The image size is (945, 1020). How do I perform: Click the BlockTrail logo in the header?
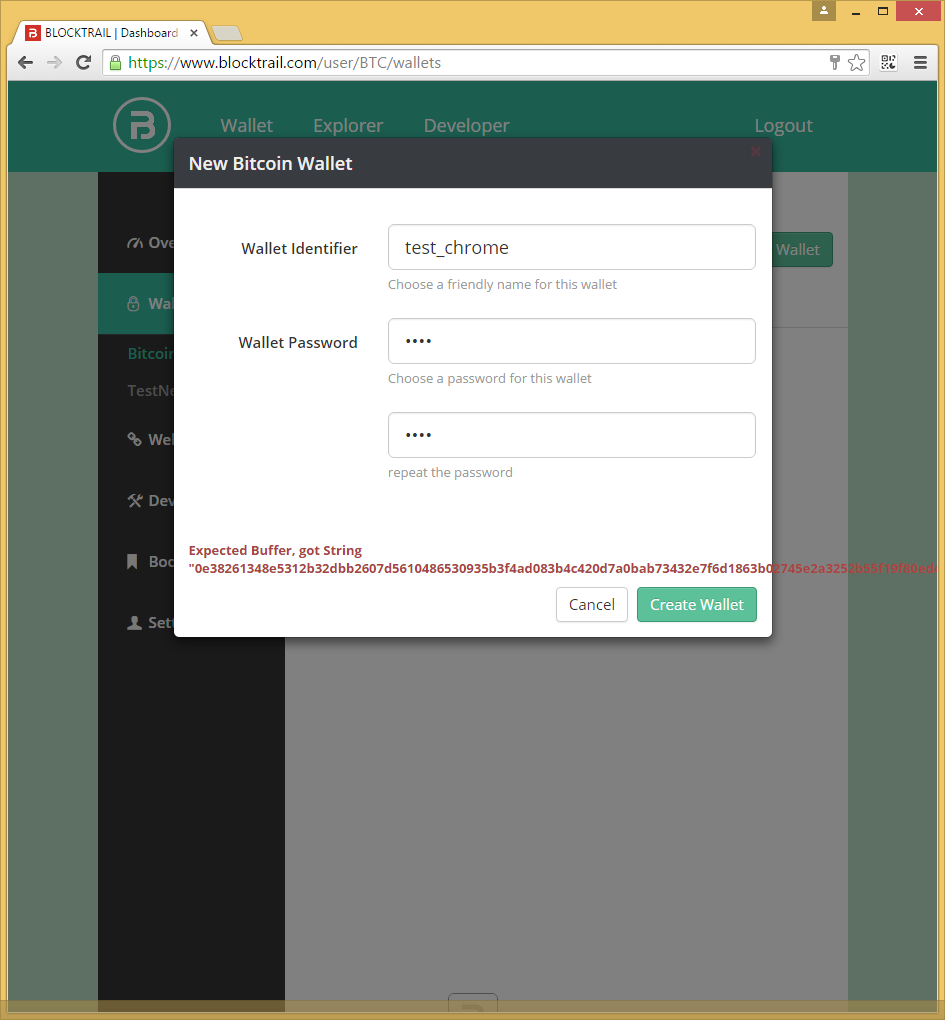tap(142, 125)
